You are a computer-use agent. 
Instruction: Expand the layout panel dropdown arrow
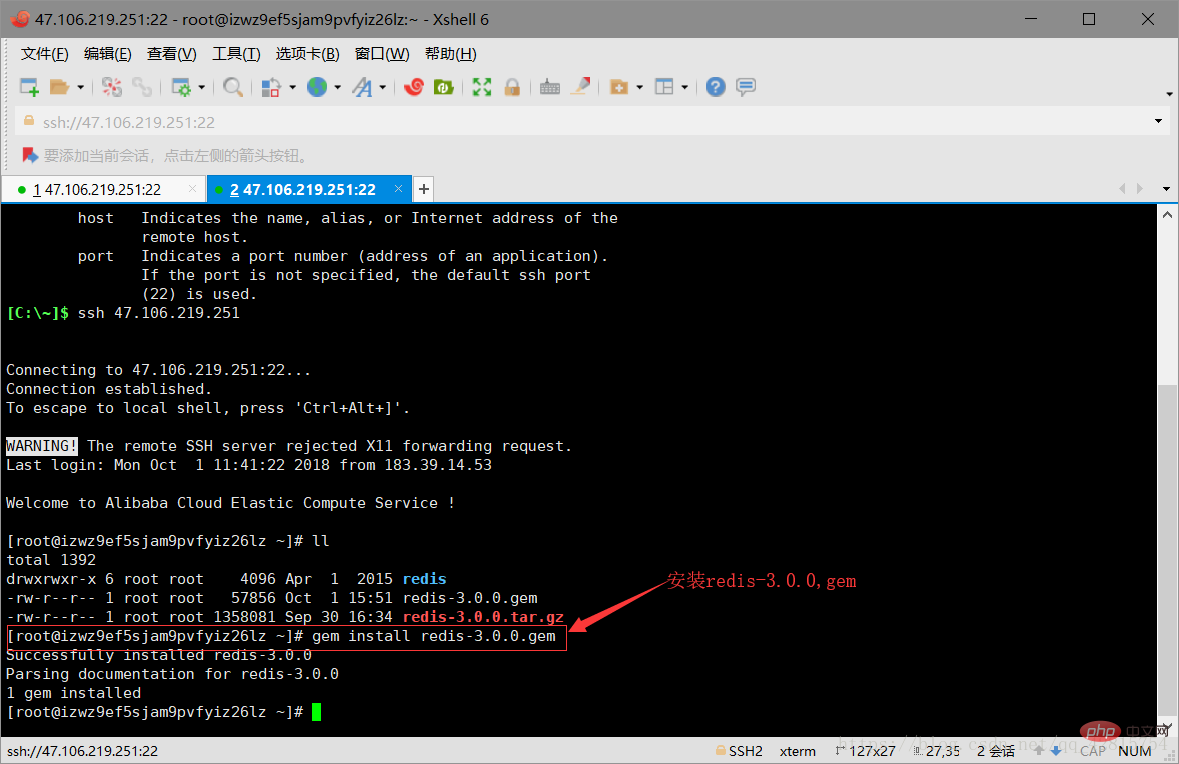(684, 87)
